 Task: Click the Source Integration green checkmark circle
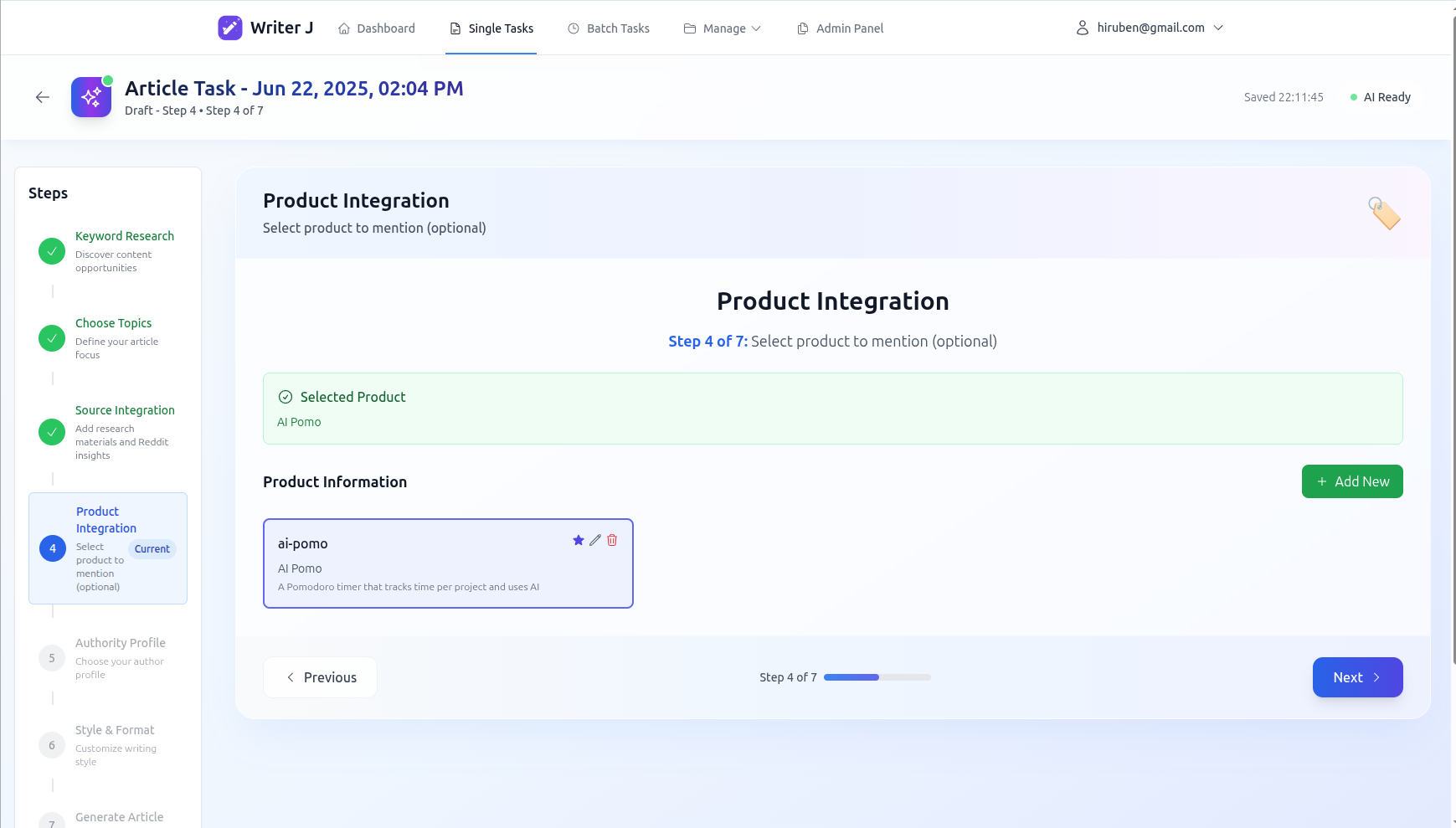(x=52, y=432)
